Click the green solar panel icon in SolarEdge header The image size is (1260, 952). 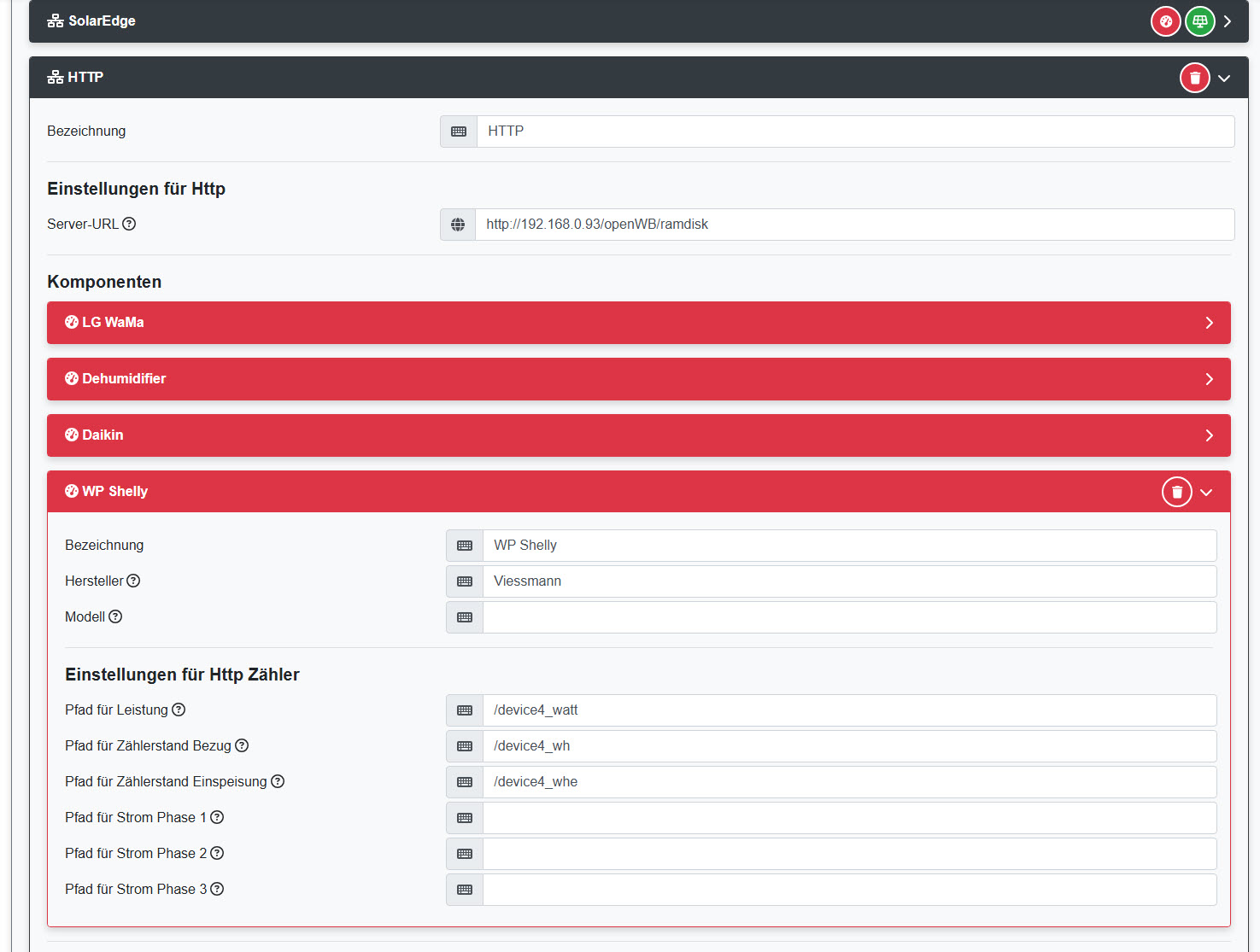[x=1199, y=21]
